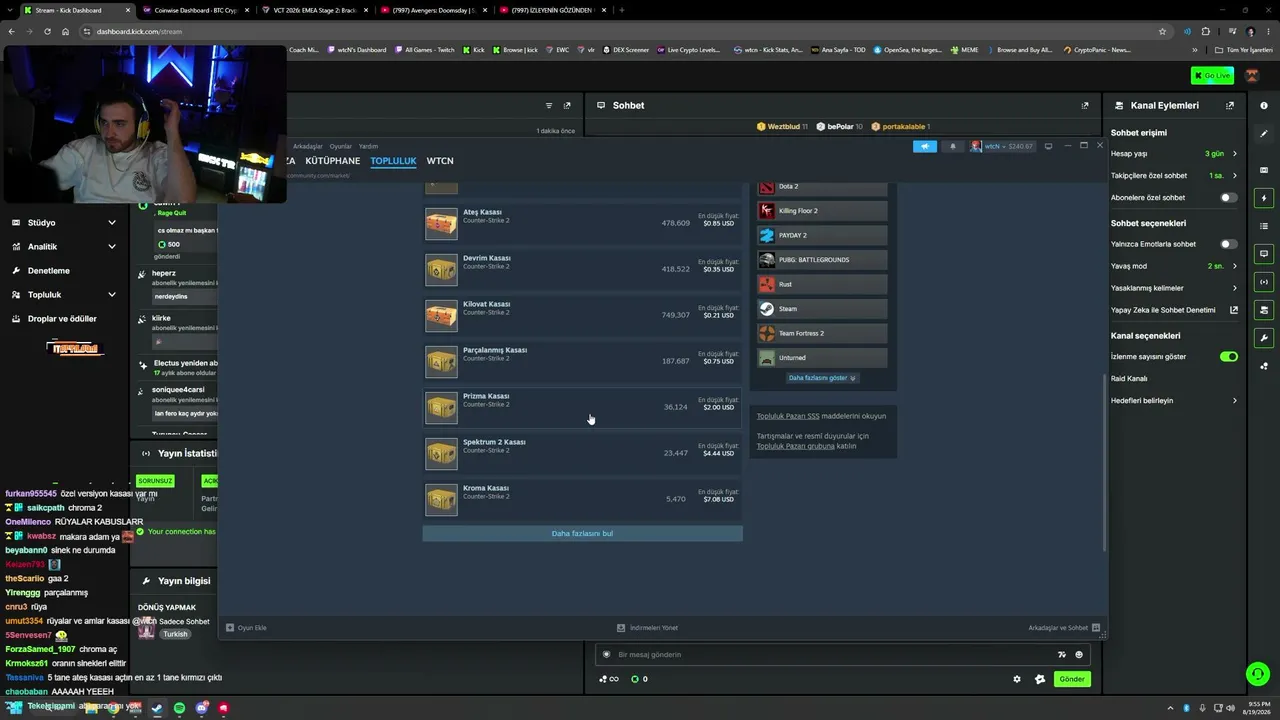Select the Kroma Kasası listing

(x=582, y=500)
